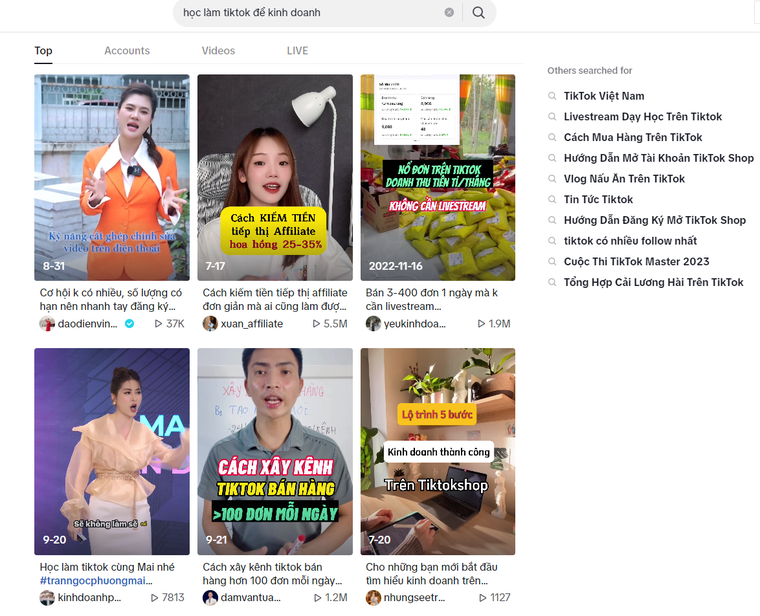Open the video thumbnail dated 2022-11-16
760x616 pixels.
(x=438, y=177)
